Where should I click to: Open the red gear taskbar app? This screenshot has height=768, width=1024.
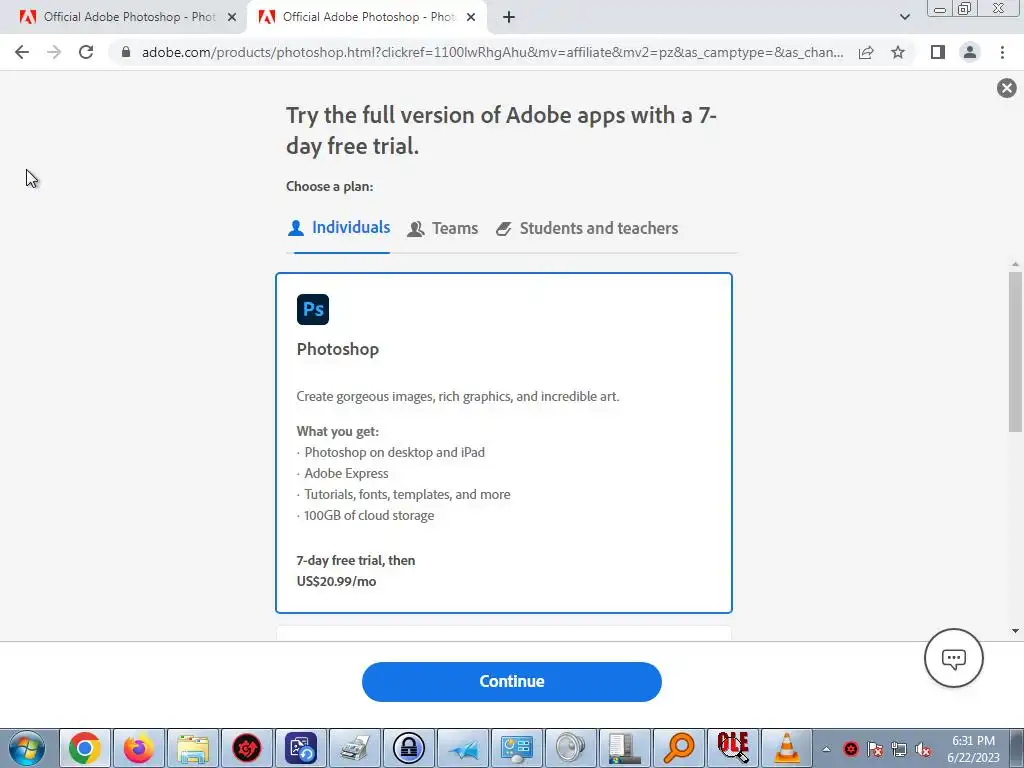coord(247,748)
